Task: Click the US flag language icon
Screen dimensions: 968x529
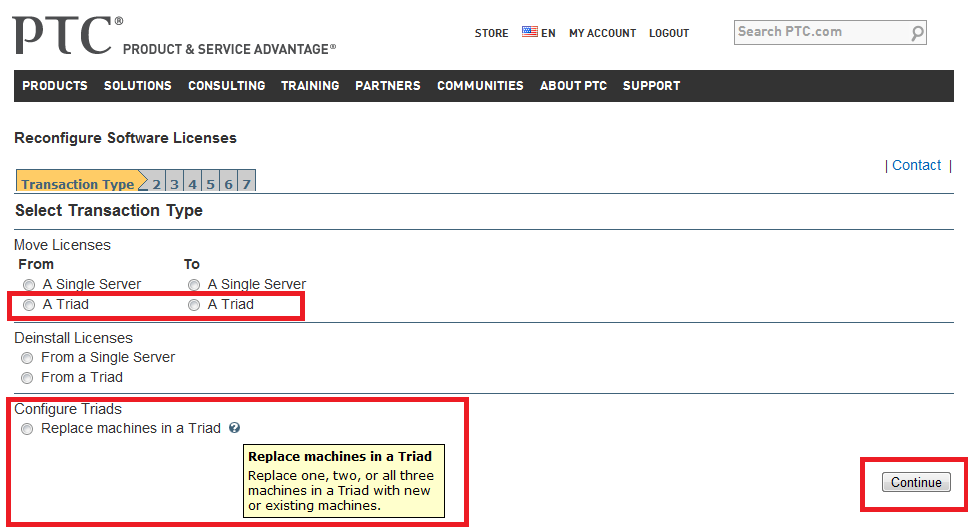Action: coord(529,31)
